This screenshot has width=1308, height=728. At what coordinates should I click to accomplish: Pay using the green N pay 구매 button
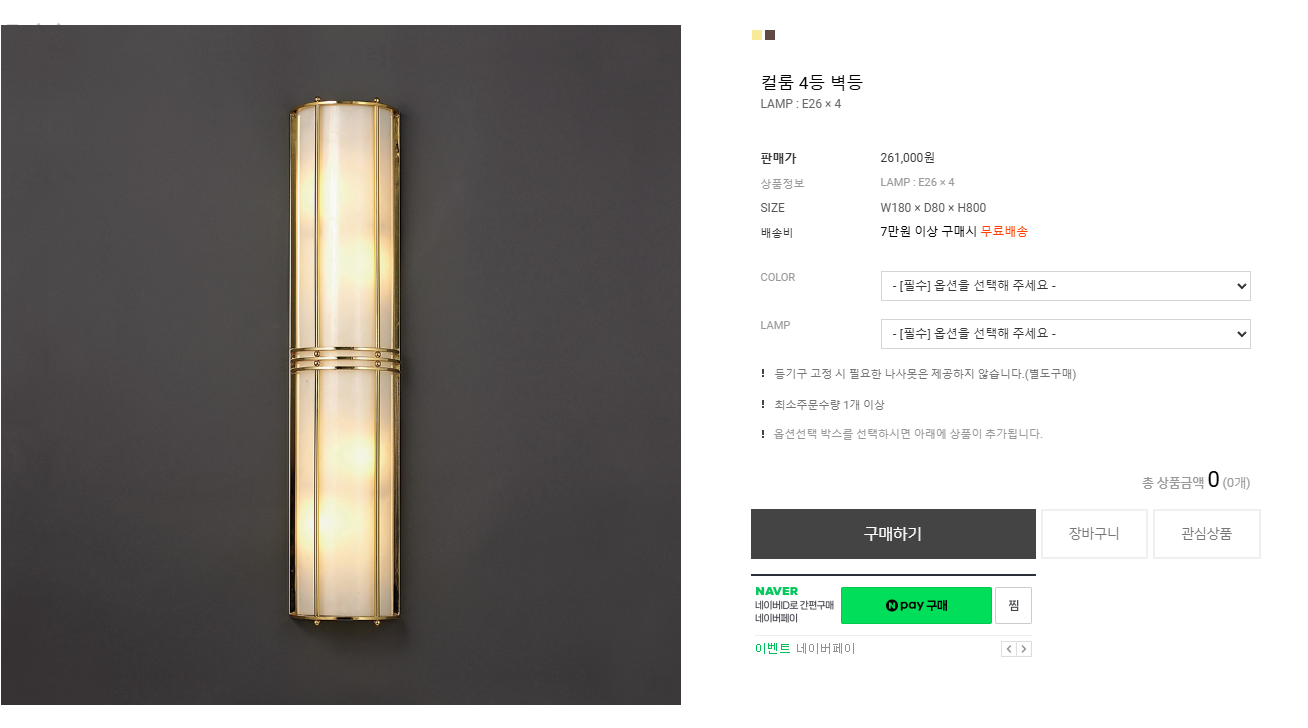pos(916,605)
